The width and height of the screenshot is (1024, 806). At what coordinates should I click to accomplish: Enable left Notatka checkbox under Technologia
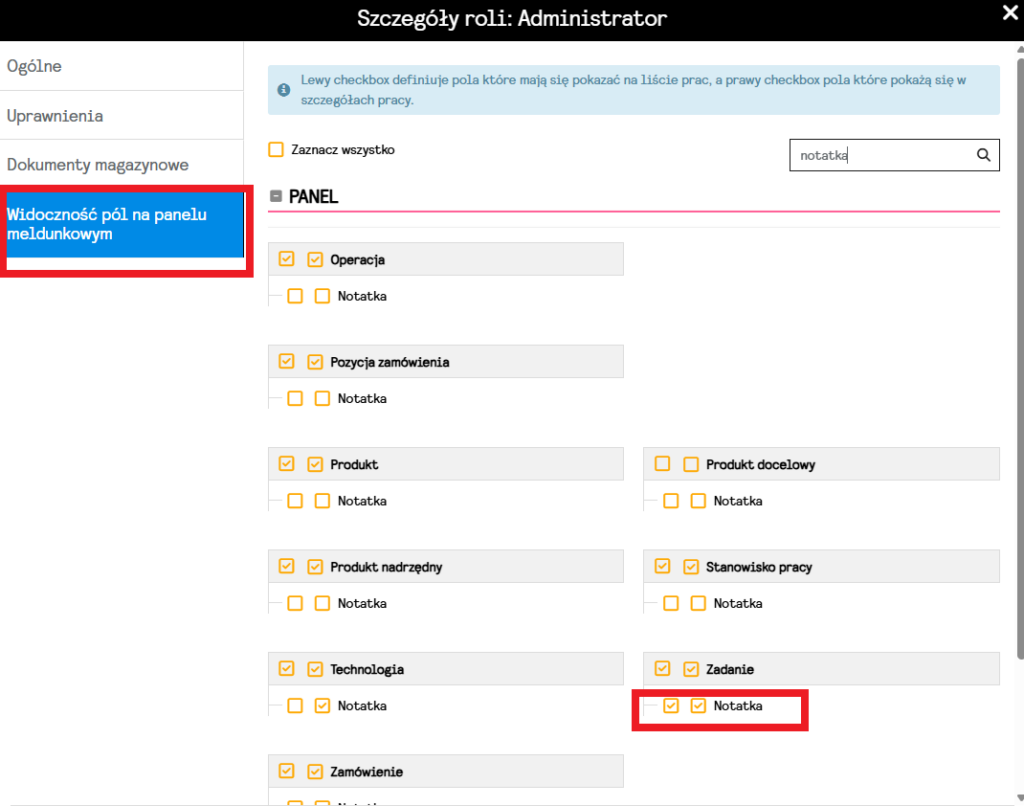[x=295, y=706]
